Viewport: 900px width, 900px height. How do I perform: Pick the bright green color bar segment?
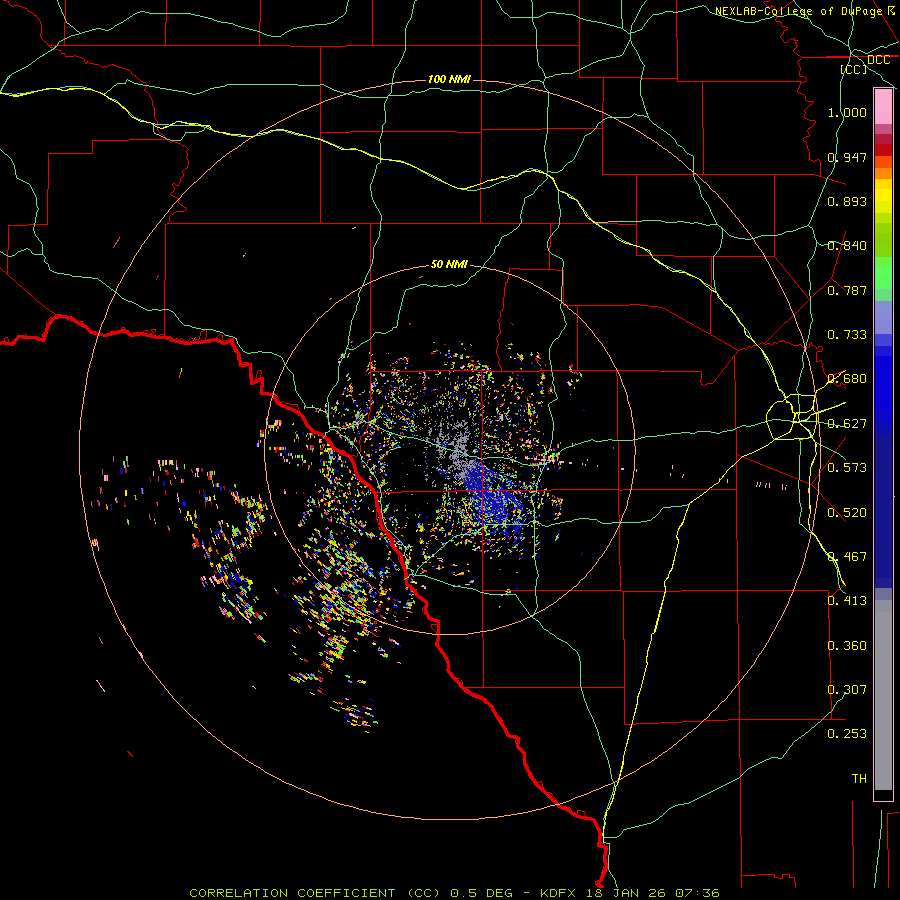(883, 273)
